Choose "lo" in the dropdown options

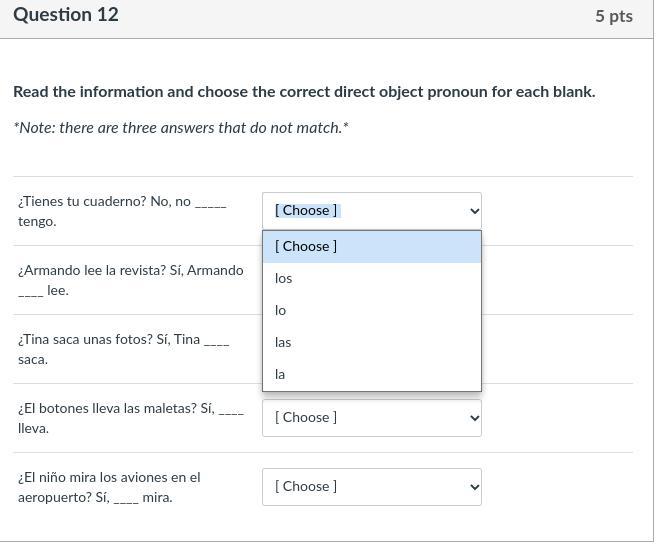coord(281,310)
